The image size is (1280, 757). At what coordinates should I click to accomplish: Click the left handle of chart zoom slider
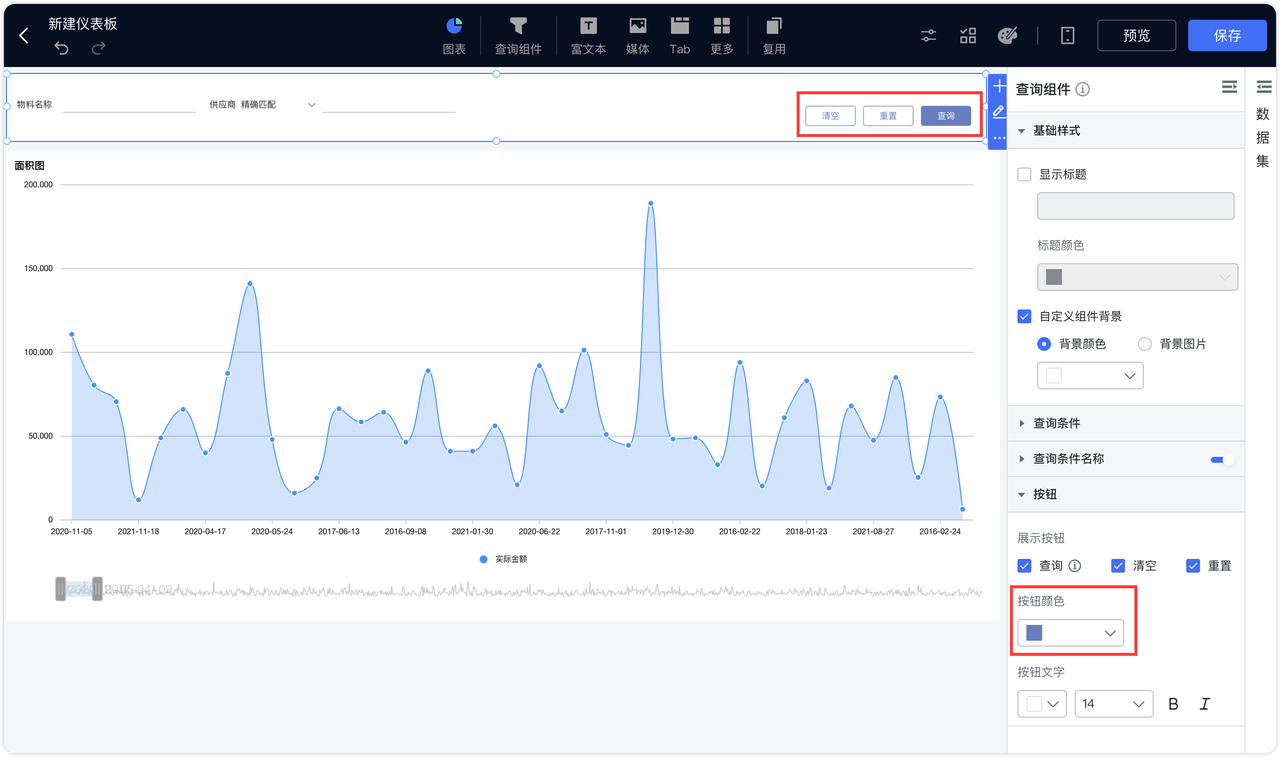[x=60, y=590]
